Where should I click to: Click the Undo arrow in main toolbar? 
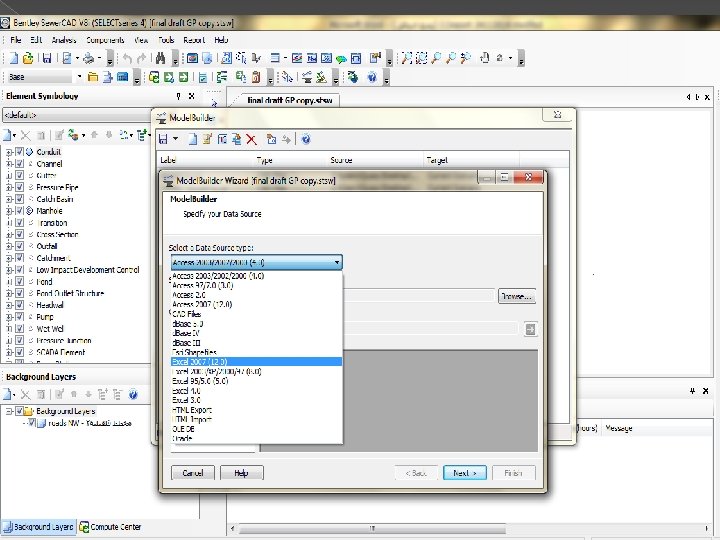[127, 58]
